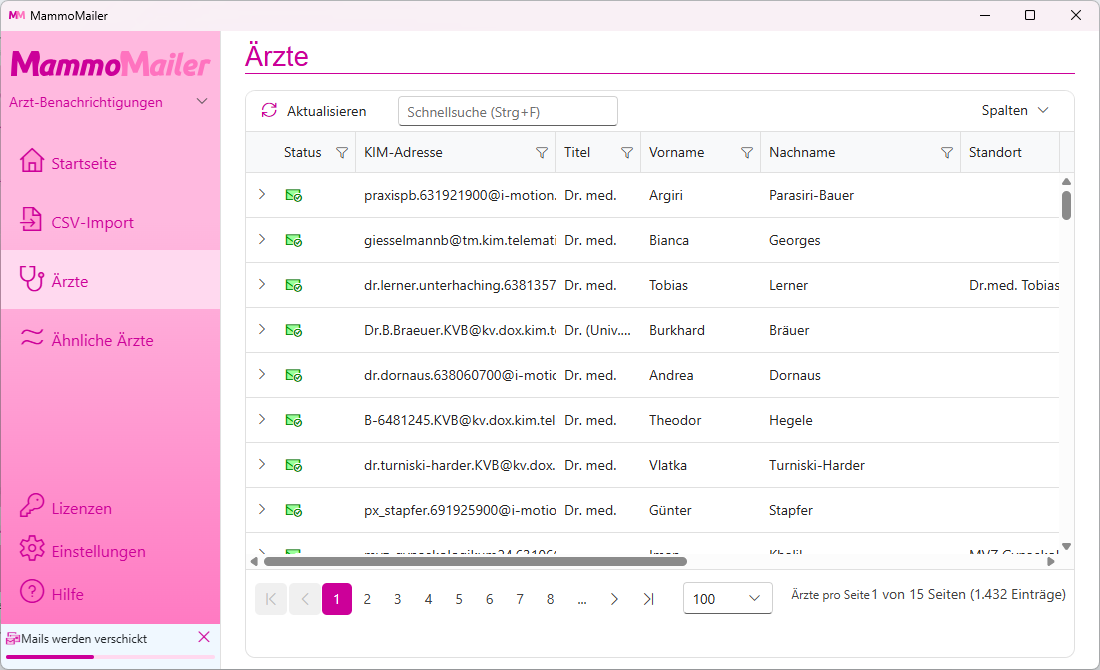Open the Nachname column filter
The width and height of the screenshot is (1100, 670).
(947, 153)
